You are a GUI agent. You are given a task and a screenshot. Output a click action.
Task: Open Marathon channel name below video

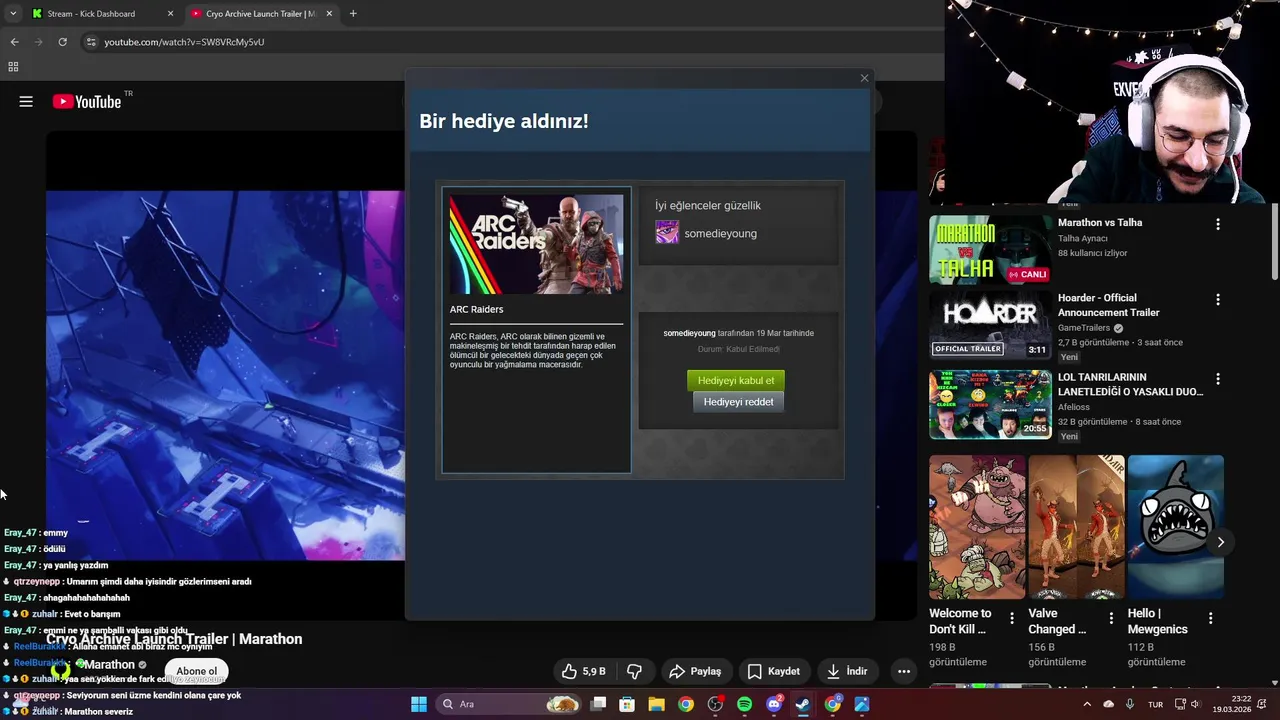[109, 665]
